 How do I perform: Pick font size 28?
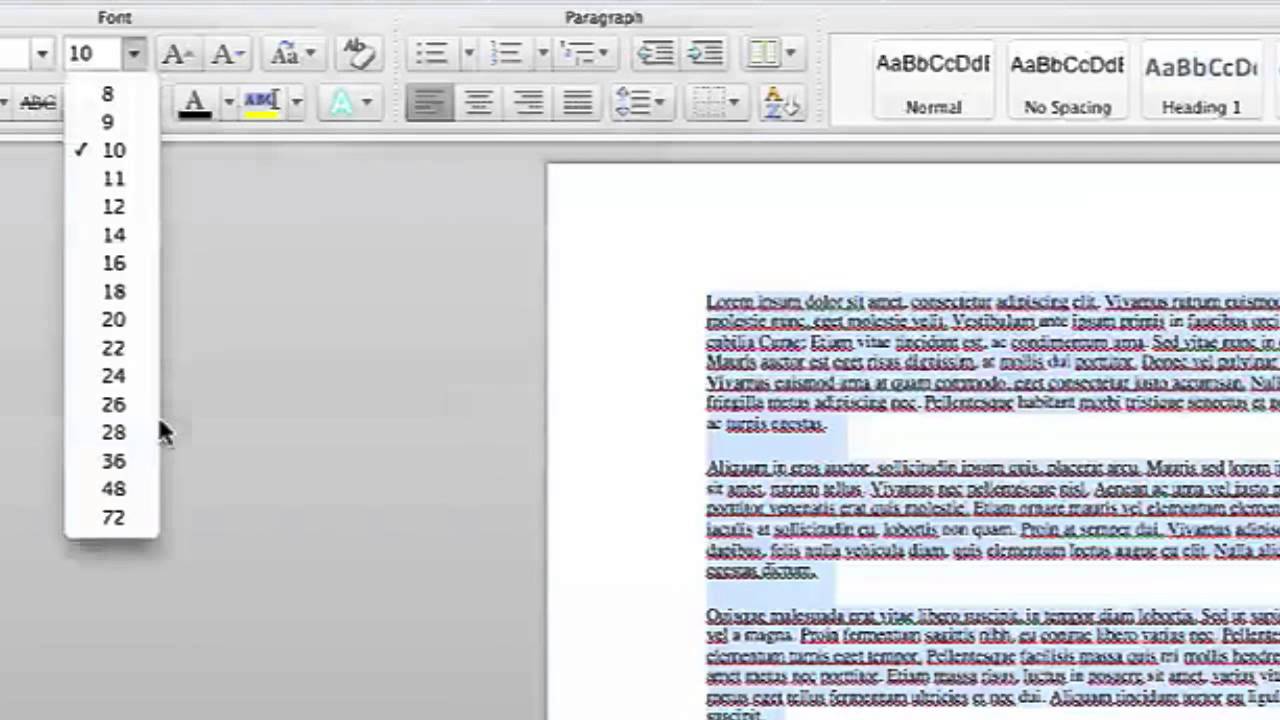pos(112,433)
